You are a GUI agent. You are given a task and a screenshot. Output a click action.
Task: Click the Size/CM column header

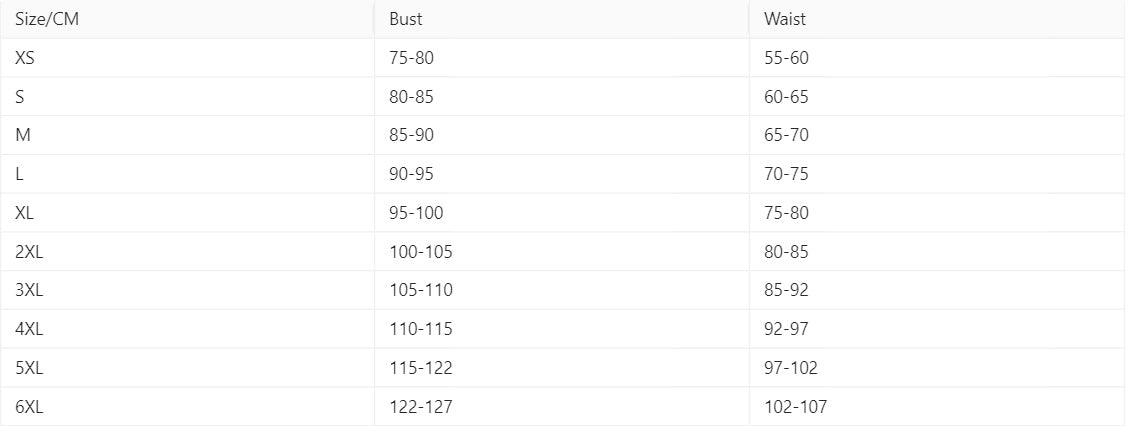(x=47, y=19)
